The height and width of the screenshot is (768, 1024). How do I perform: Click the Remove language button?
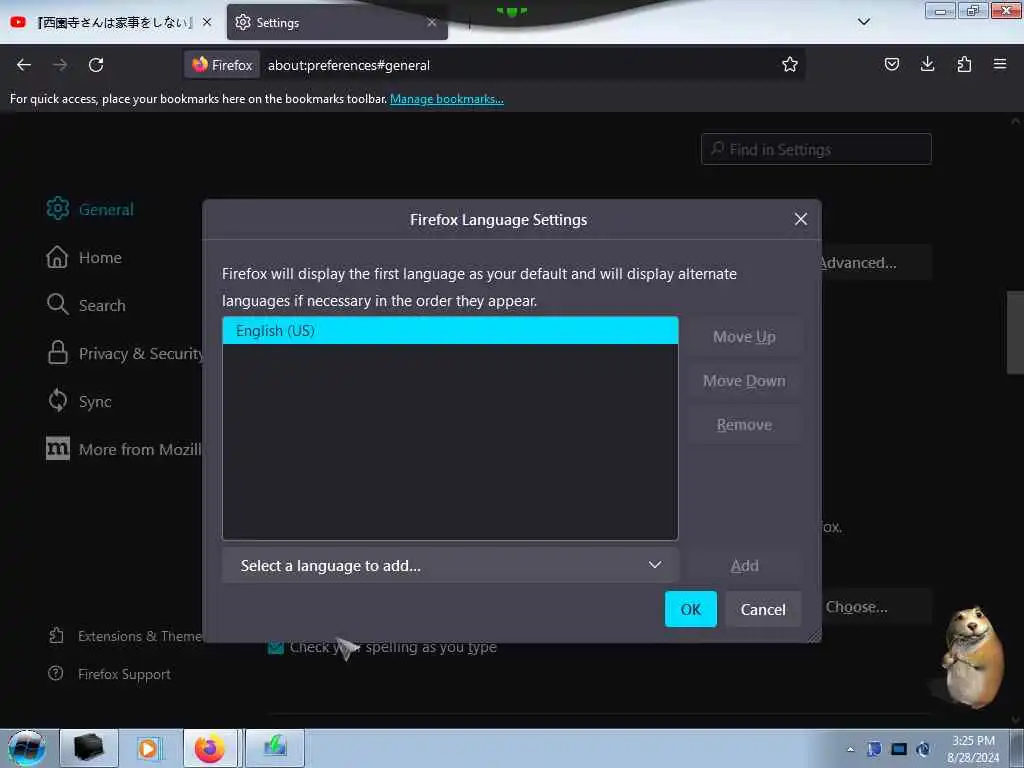744,425
